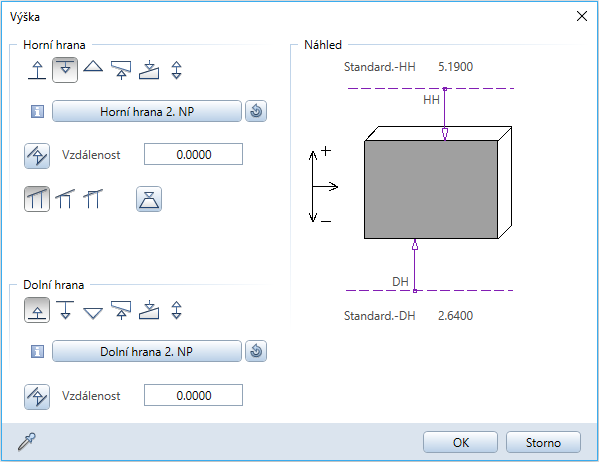Click the trapezoid icon in Horní hrana section
Screen dimensions: 599x462
pos(149,199)
